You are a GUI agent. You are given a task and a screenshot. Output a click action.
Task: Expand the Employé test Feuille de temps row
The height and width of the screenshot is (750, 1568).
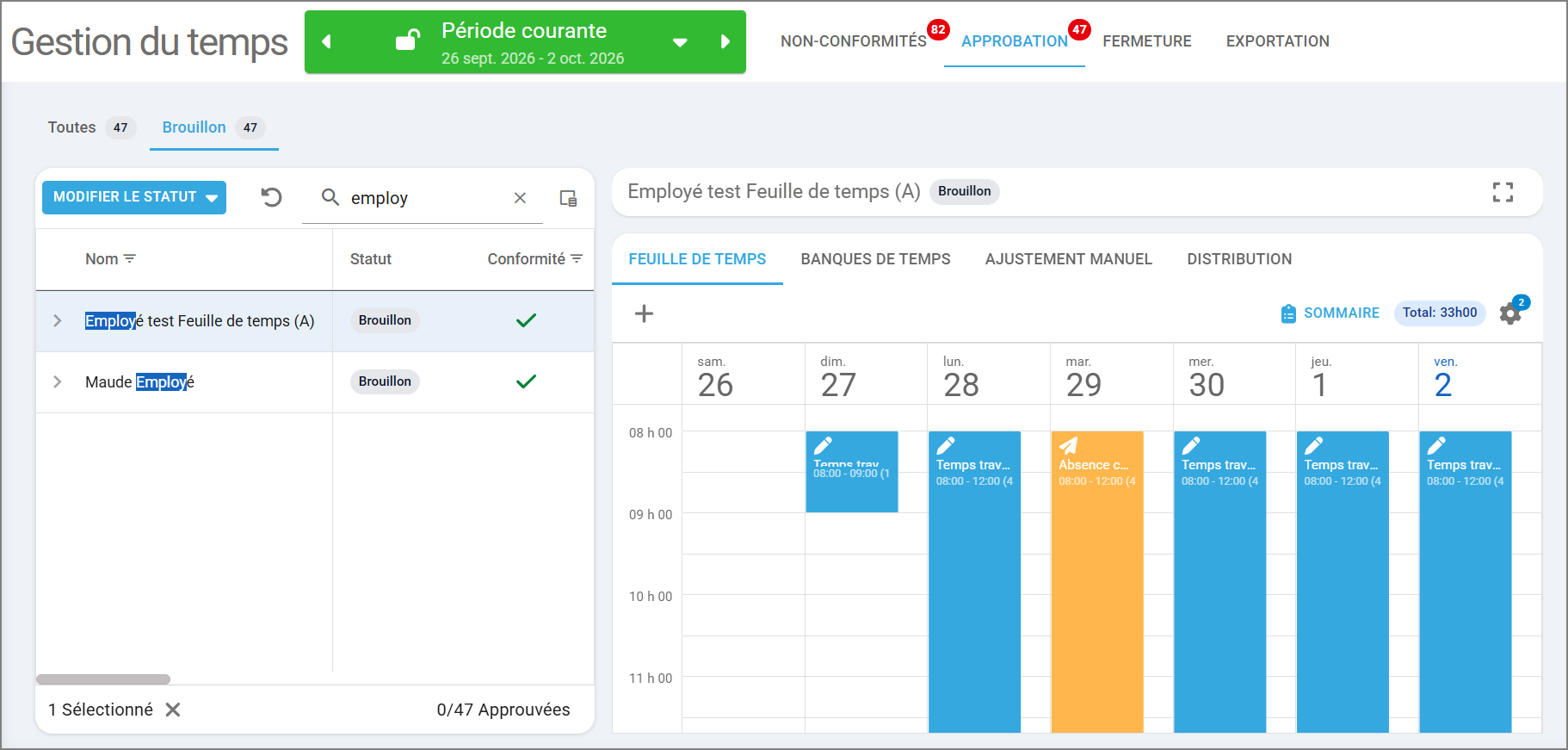tap(58, 321)
